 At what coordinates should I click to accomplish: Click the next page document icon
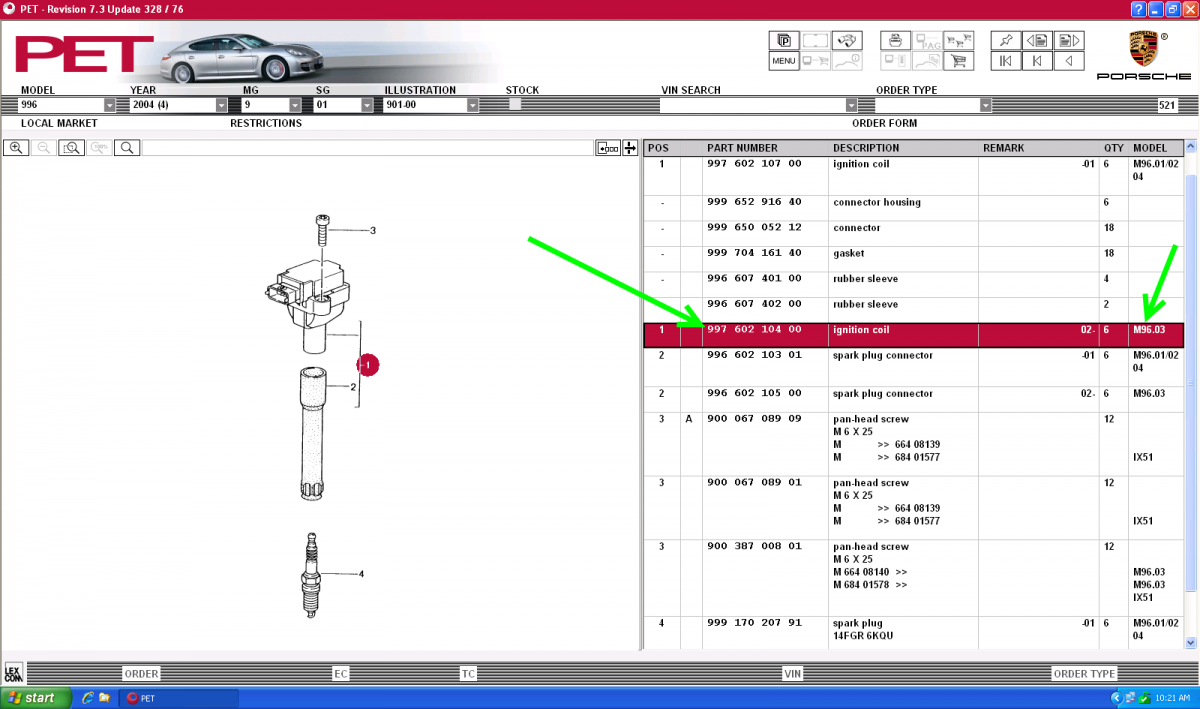pyautogui.click(x=1069, y=41)
